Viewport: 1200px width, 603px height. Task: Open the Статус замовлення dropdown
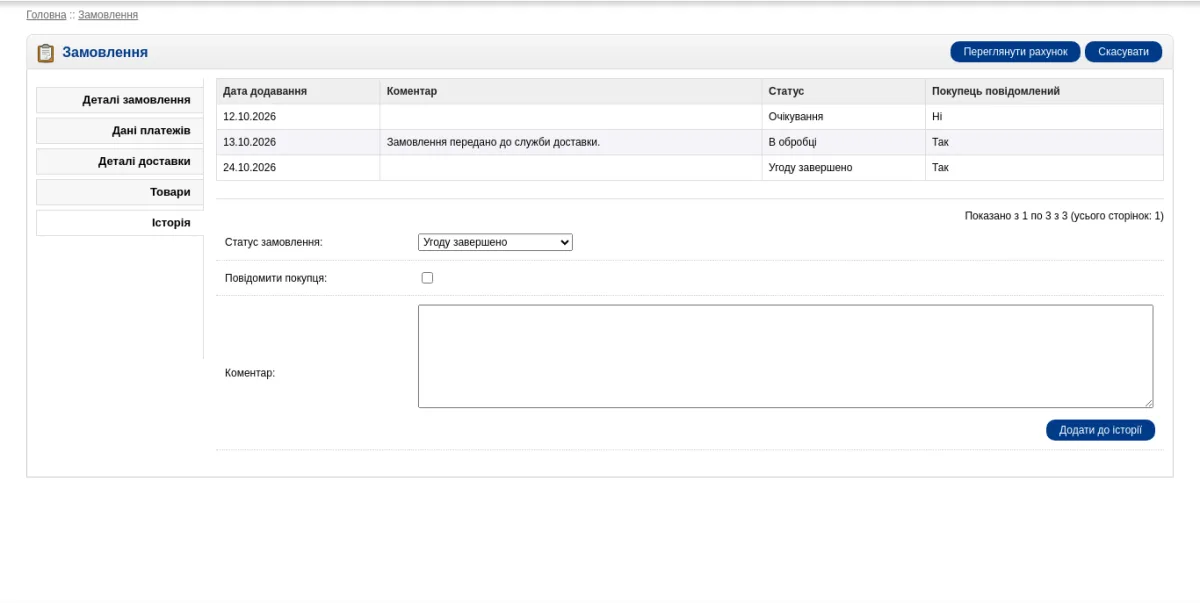click(x=495, y=242)
